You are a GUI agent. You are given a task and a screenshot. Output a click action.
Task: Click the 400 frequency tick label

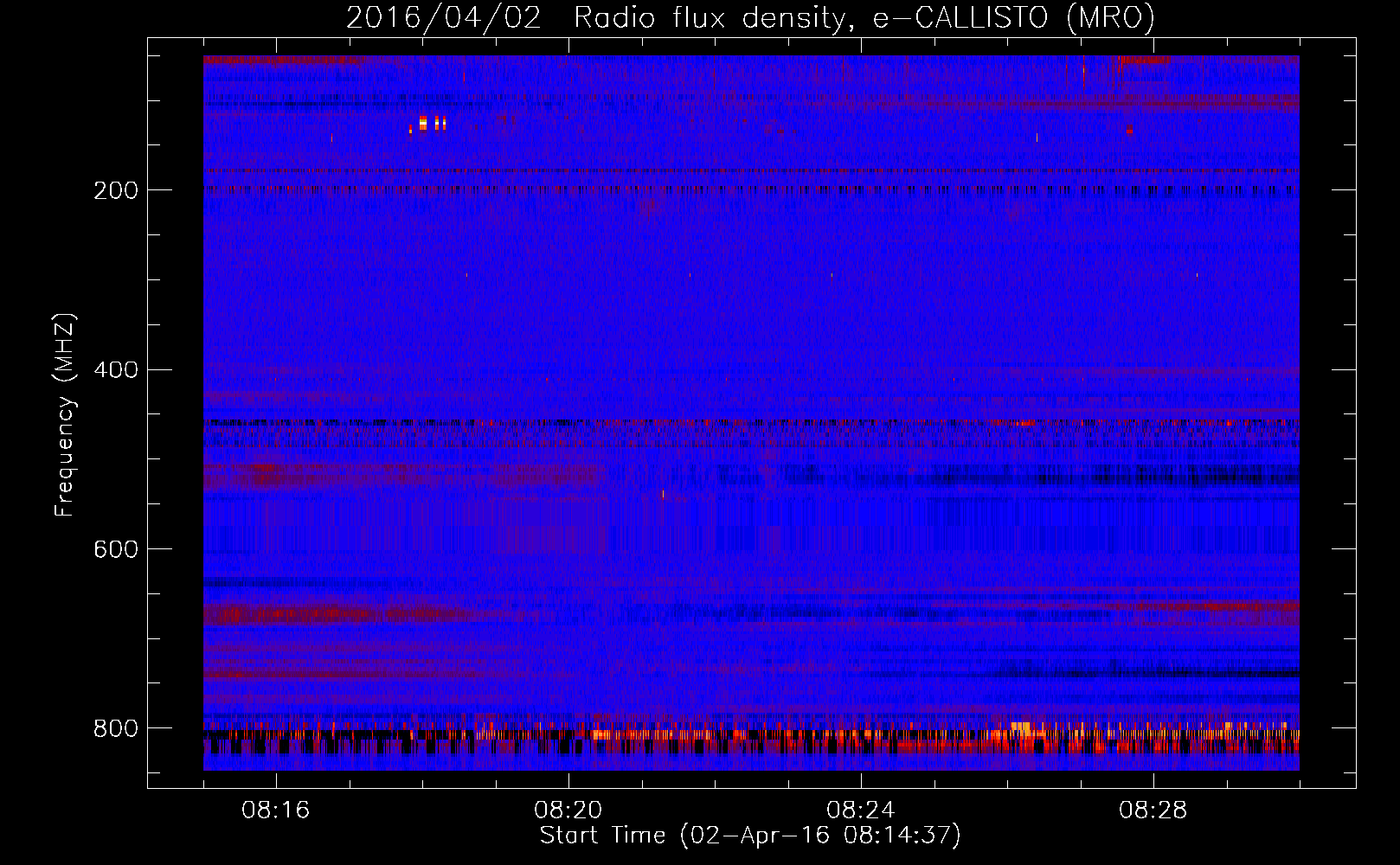116,370
